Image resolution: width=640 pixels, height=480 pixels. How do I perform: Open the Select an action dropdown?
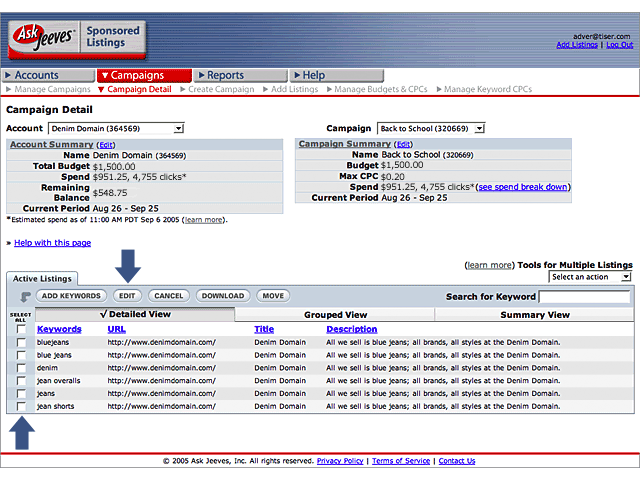click(x=590, y=277)
